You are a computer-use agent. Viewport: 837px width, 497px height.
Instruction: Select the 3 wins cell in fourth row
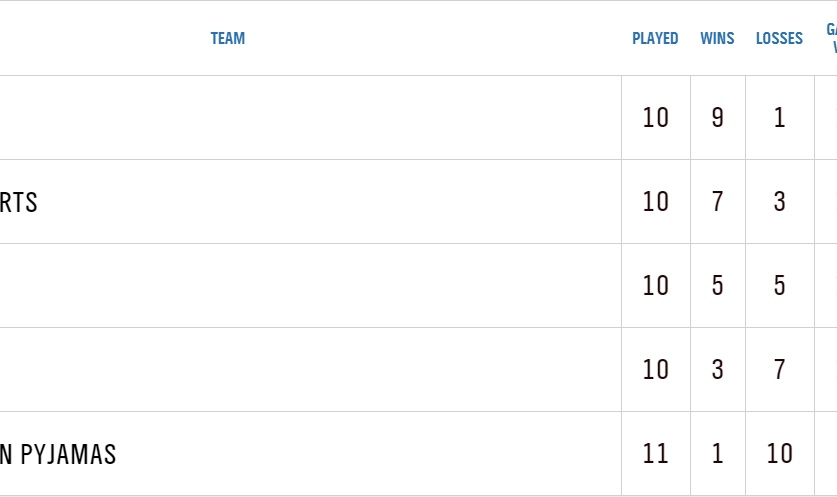717,370
